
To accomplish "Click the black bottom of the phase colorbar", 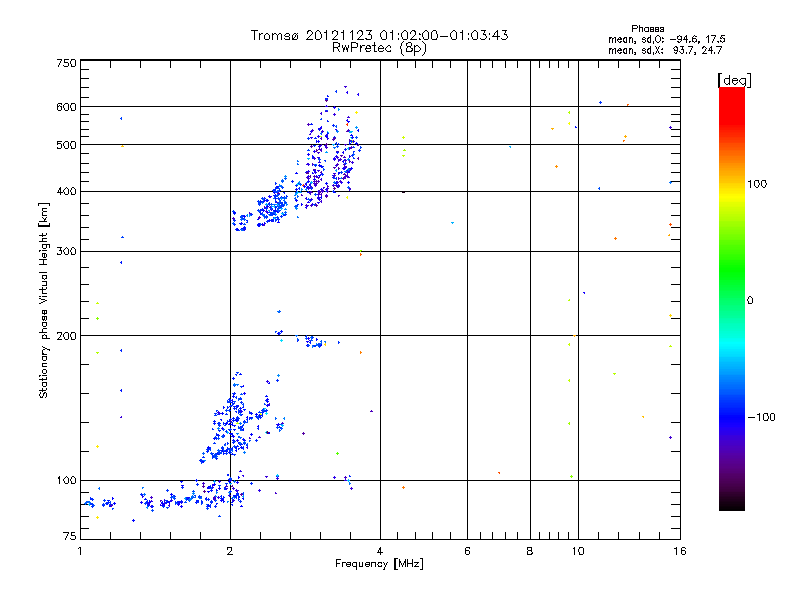I will point(732,503).
